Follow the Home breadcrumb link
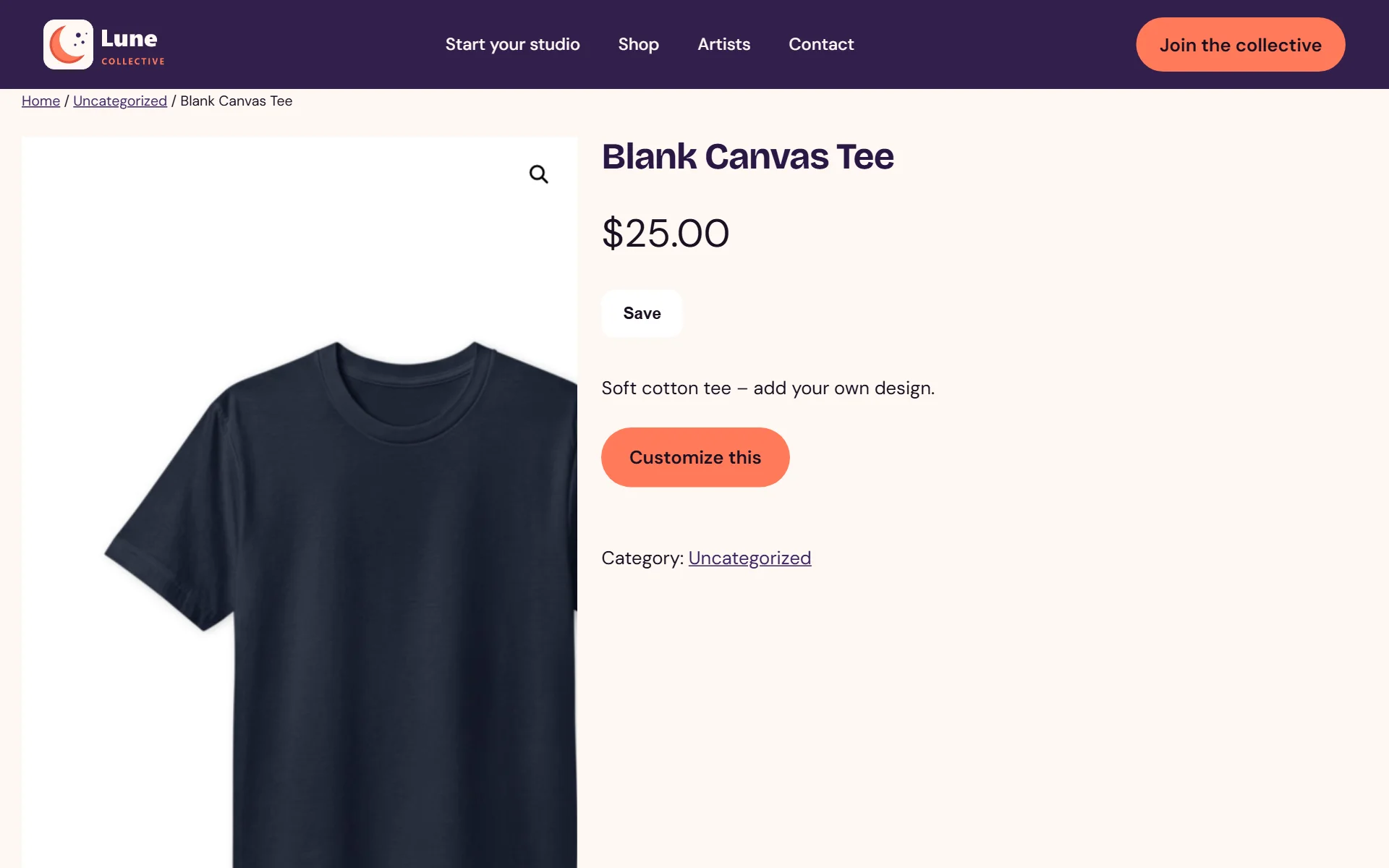This screenshot has height=868, width=1389. pos(41,101)
